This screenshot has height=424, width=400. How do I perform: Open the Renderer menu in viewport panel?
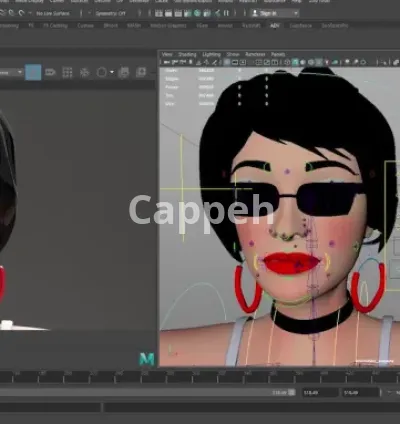255,54
